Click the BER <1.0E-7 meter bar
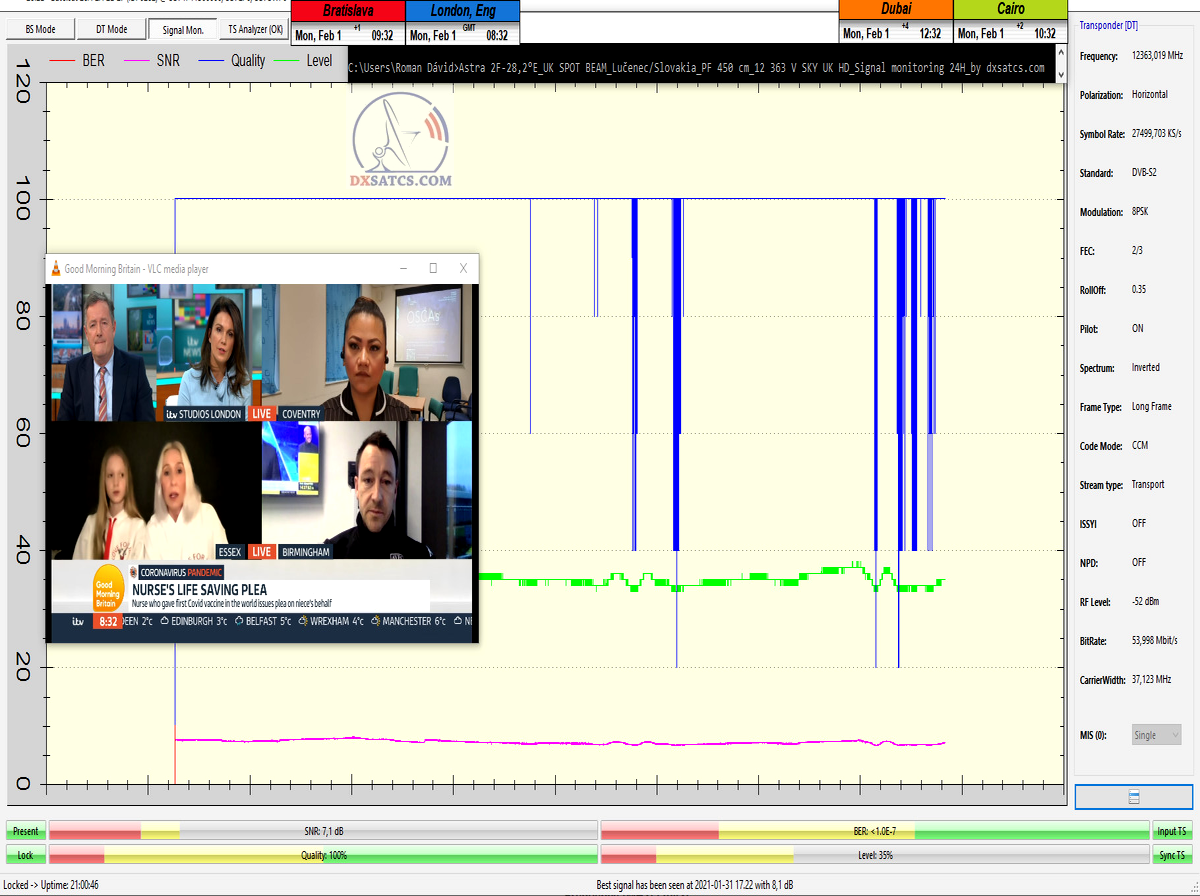Screen dimensions: 1200x896 pos(874,831)
